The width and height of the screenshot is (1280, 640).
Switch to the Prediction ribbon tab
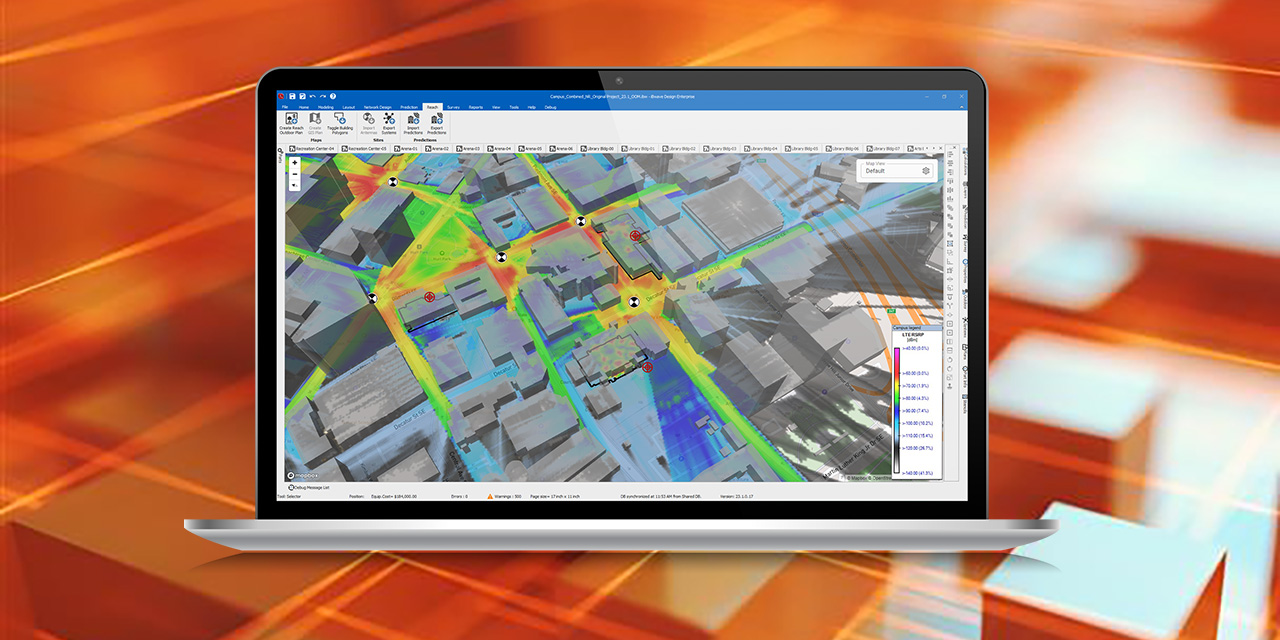(409, 106)
